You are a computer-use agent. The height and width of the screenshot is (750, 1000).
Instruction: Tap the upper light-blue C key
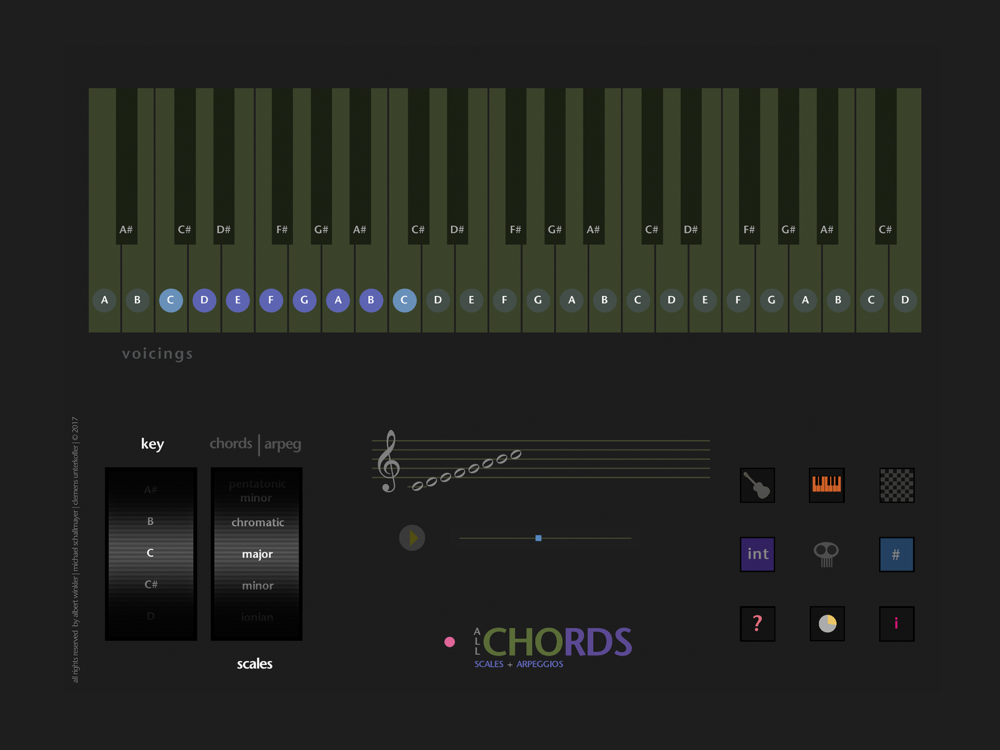404,300
